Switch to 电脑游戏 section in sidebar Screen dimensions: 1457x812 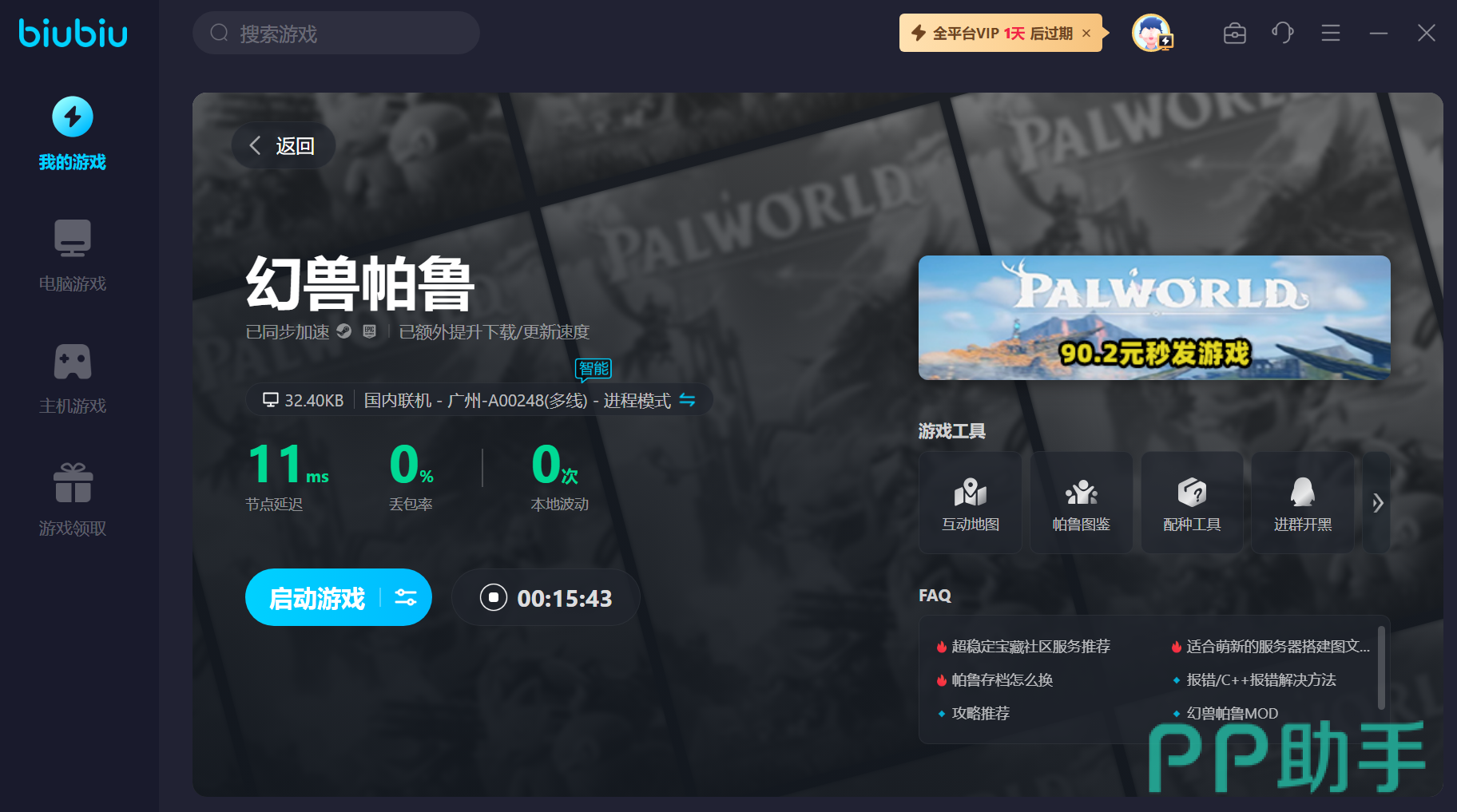73,238
